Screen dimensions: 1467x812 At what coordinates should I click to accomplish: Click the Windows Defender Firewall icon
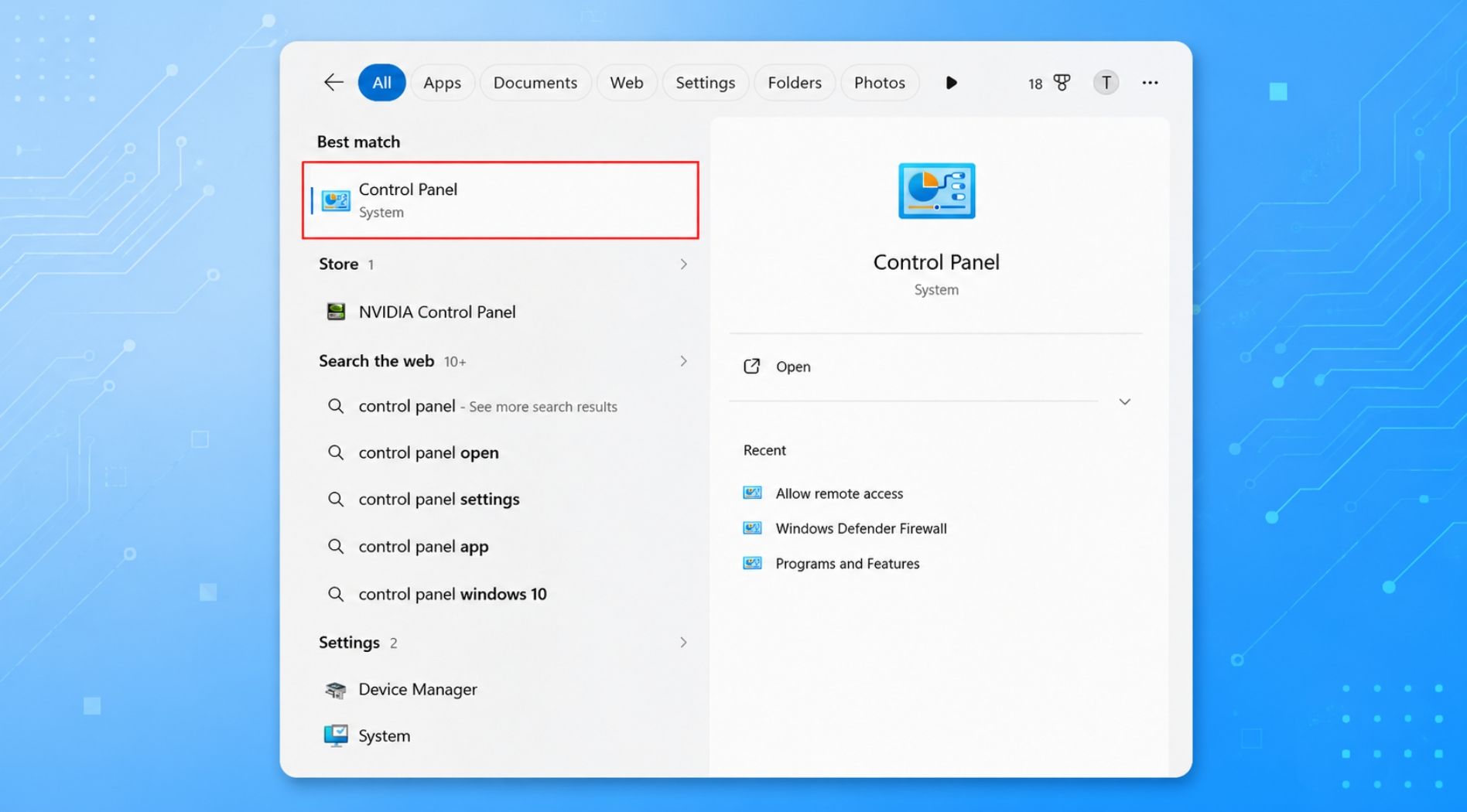752,528
